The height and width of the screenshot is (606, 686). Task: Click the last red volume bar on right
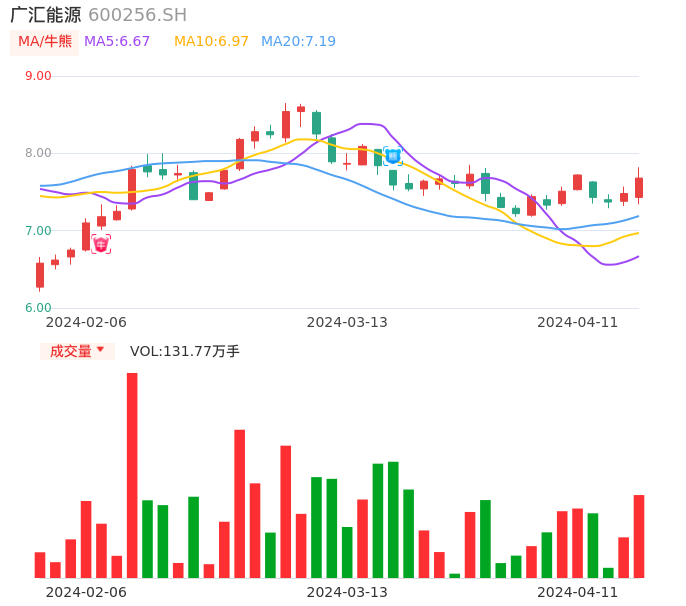tap(639, 536)
